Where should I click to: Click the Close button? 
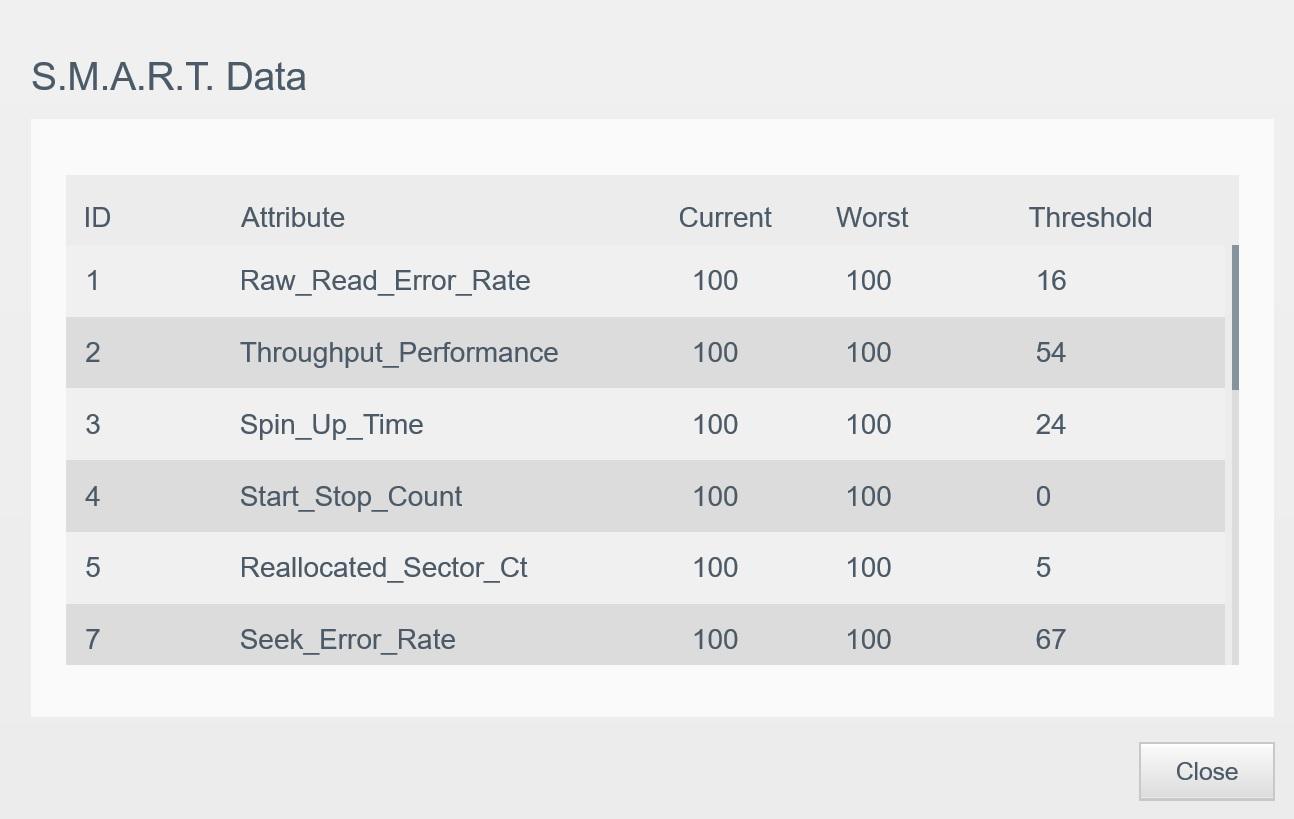pos(1206,771)
